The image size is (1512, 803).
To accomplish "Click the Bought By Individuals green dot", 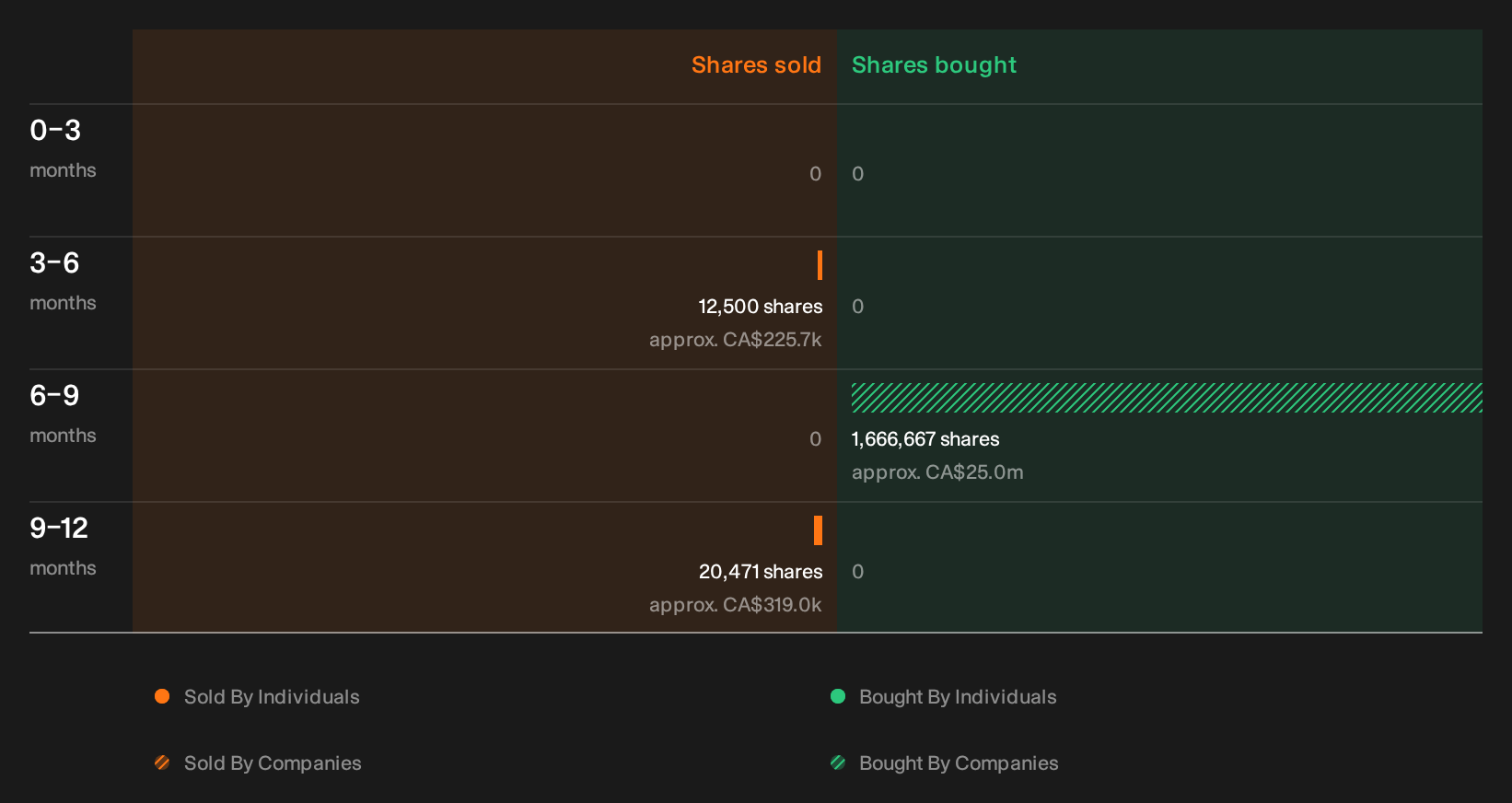I will pyautogui.click(x=838, y=696).
